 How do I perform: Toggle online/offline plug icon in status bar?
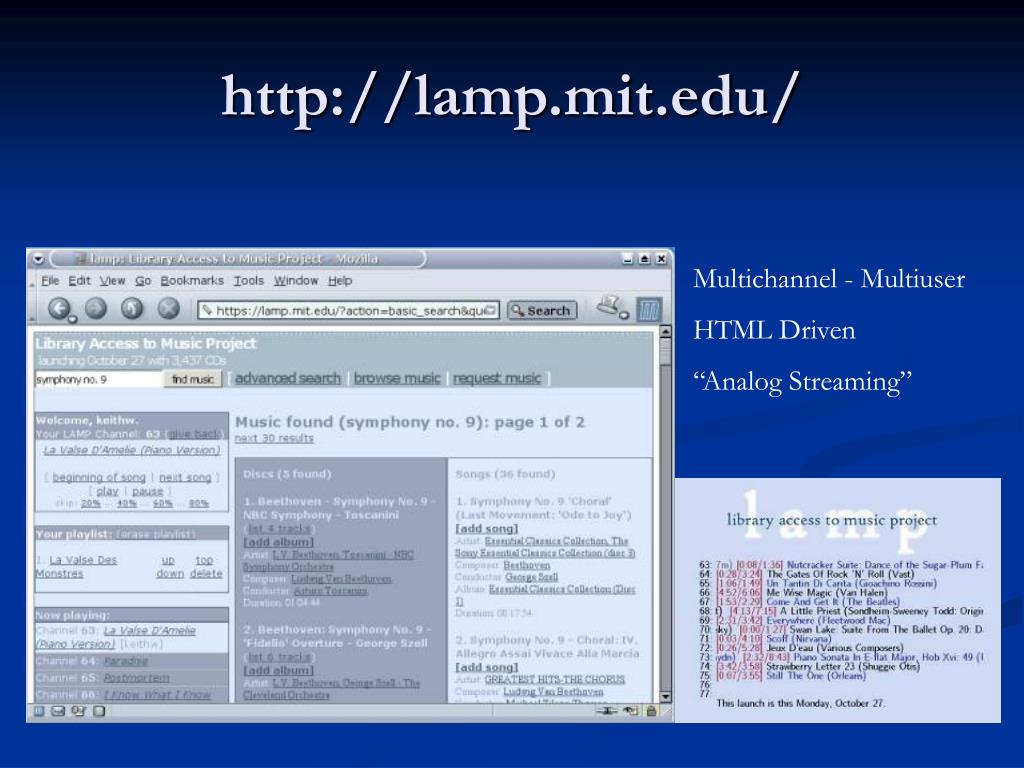point(607,711)
